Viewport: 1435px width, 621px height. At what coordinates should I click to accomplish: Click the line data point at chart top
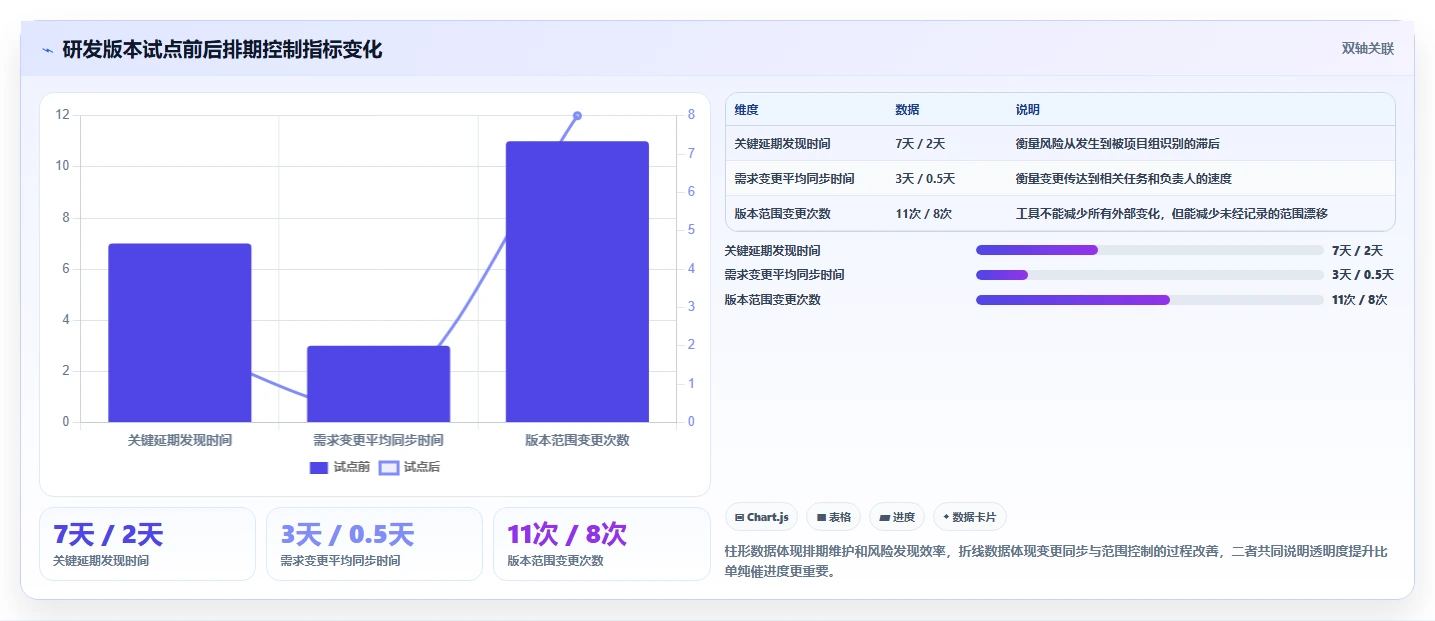click(577, 116)
